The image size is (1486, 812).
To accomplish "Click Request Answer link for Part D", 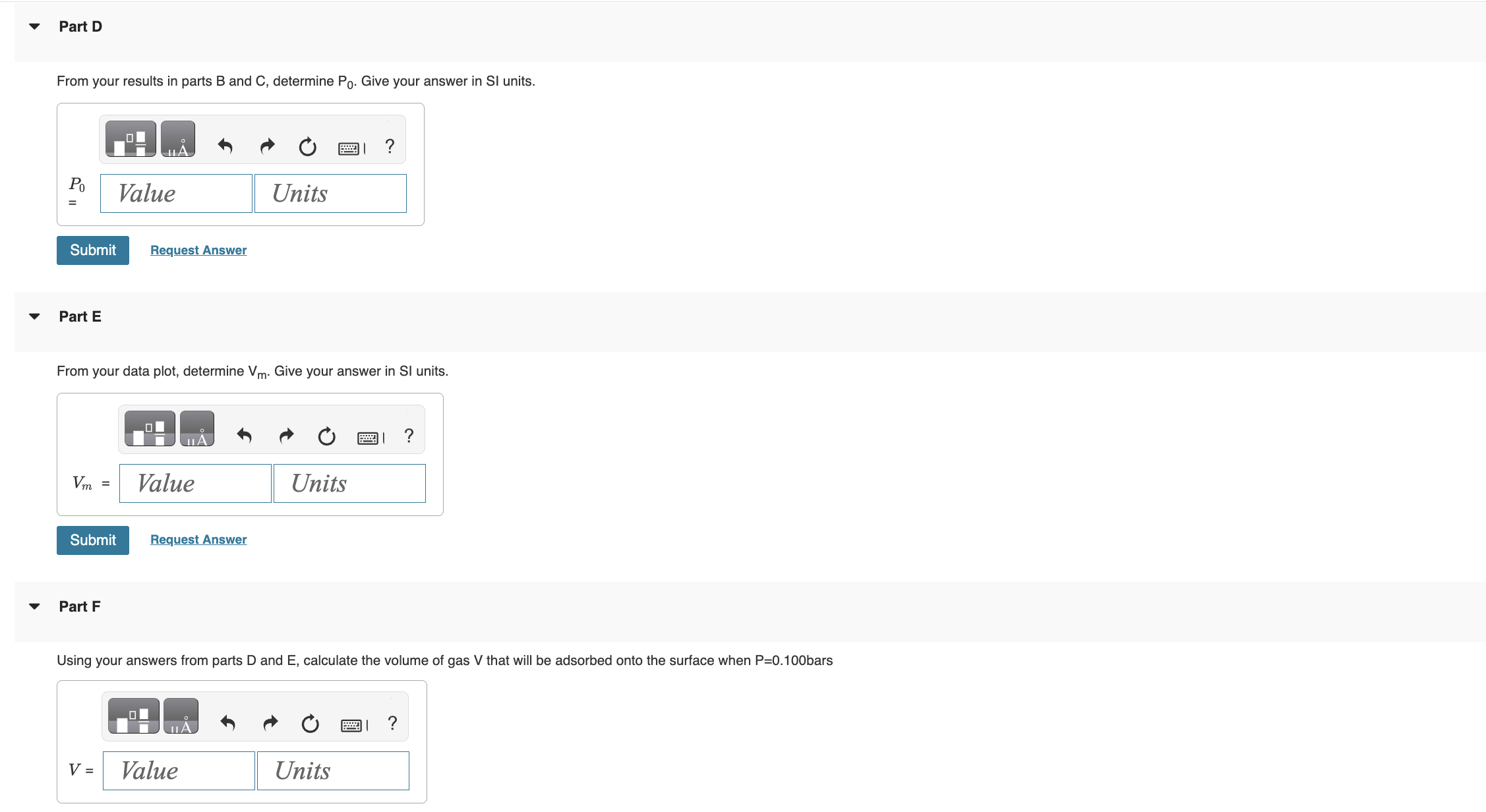I will coord(198,250).
